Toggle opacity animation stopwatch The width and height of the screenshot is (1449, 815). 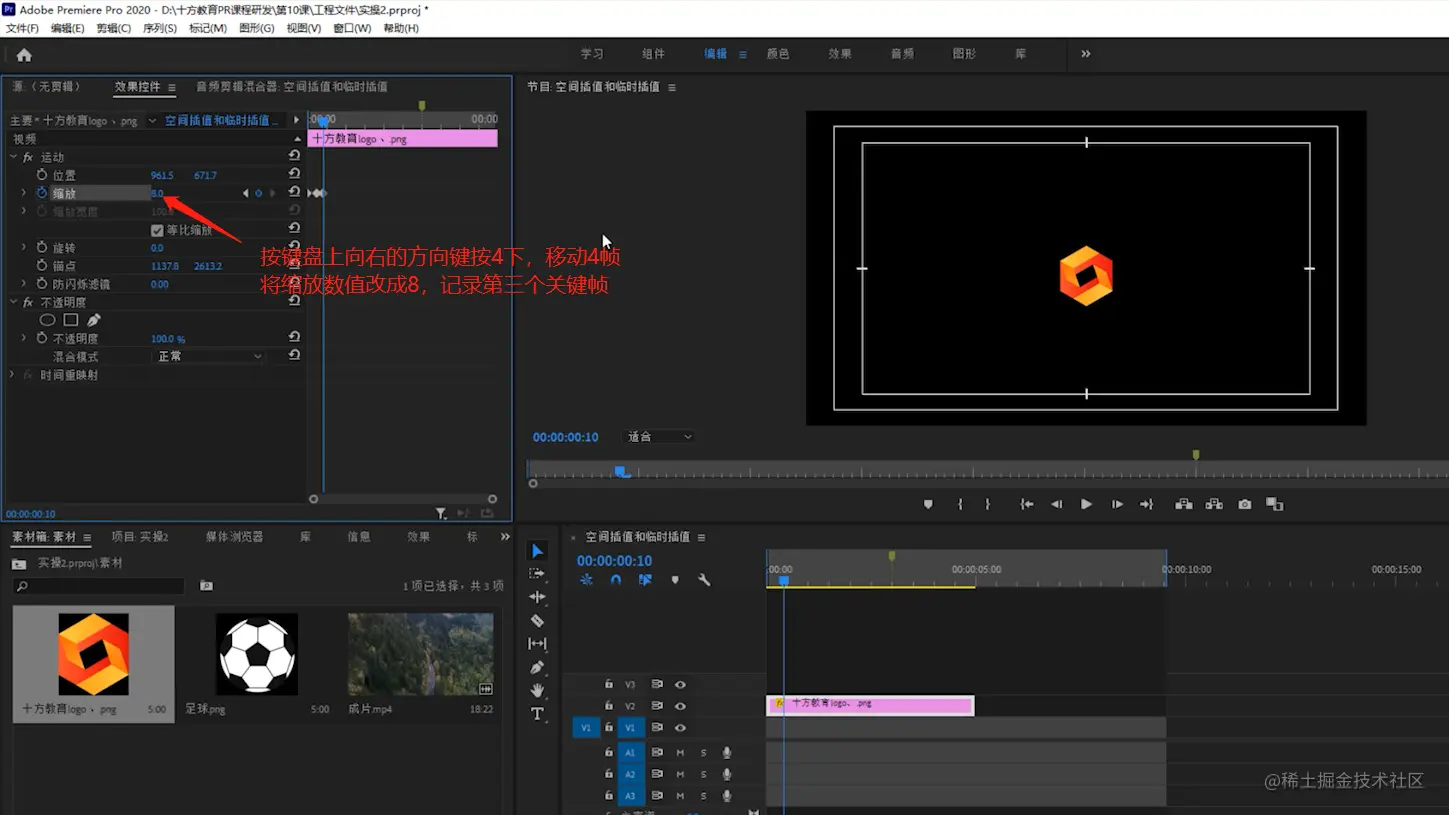tap(42, 339)
